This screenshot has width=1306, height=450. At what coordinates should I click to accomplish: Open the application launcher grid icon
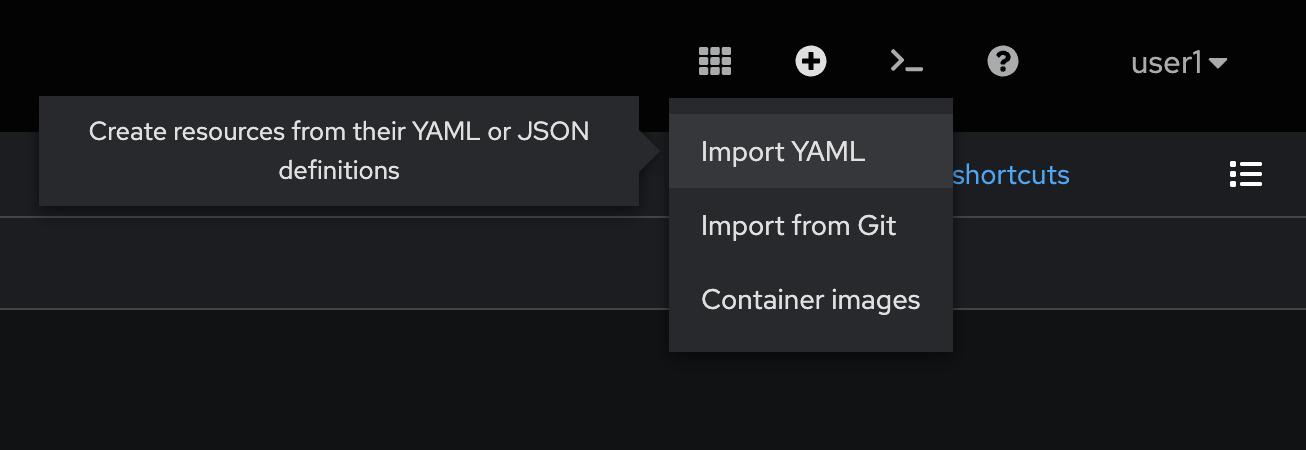point(715,62)
